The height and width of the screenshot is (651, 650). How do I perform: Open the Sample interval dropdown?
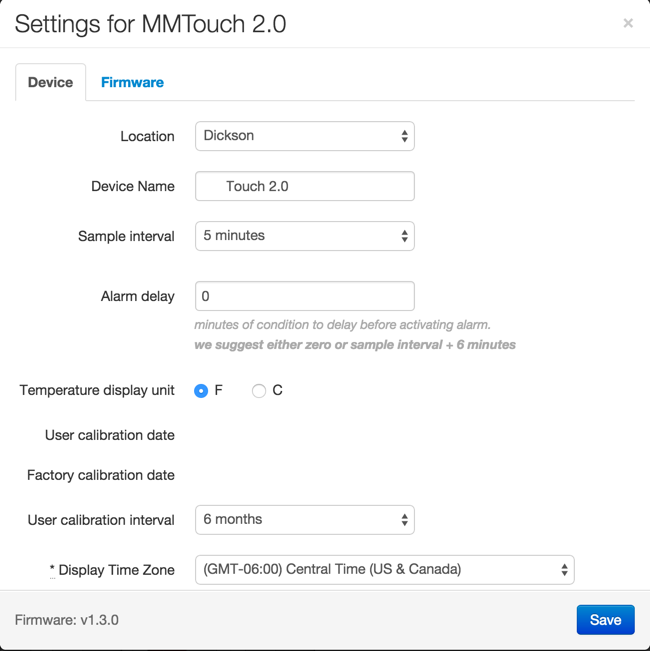click(305, 236)
